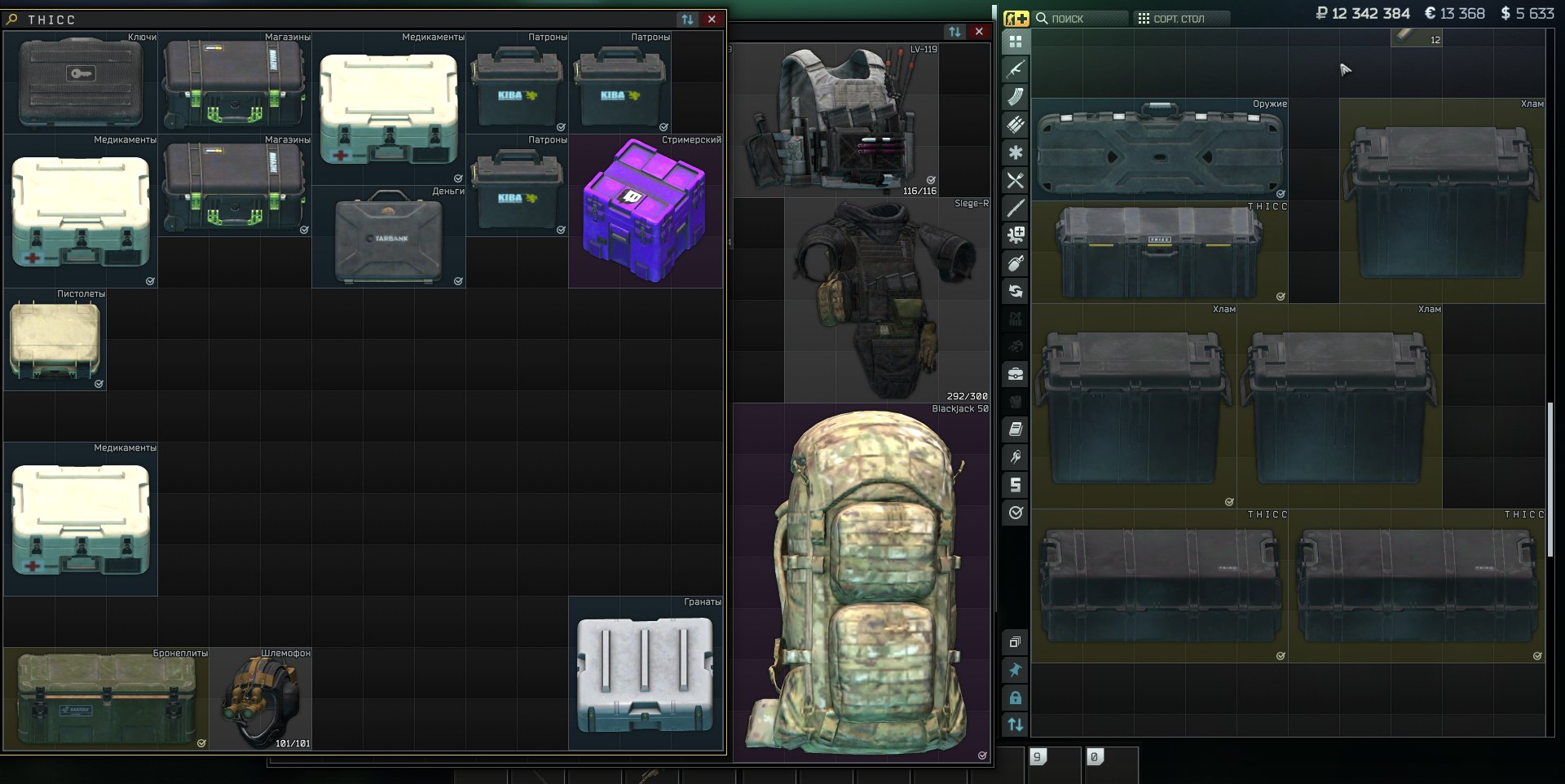Click the magnifier icon in THICC title bar
This screenshot has height=784, width=1565.
(12, 20)
